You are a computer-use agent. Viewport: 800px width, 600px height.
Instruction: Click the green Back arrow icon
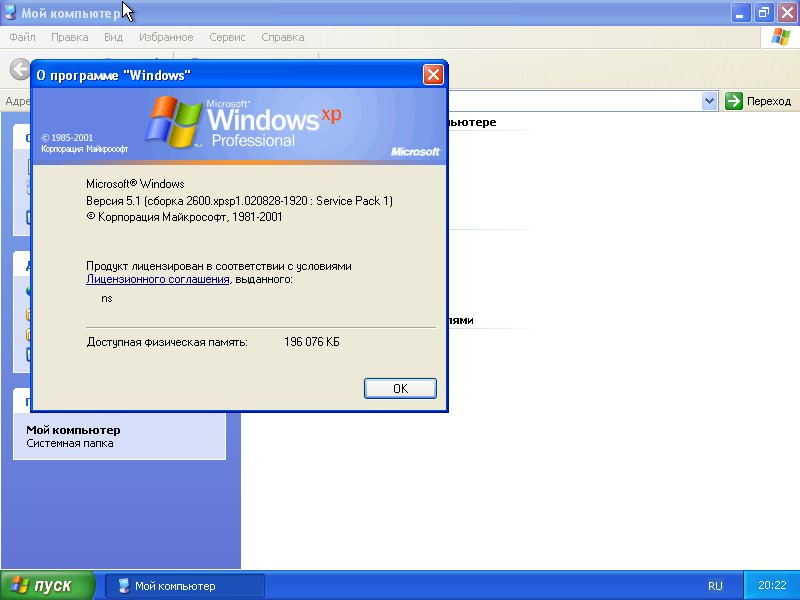pyautogui.click(x=18, y=69)
